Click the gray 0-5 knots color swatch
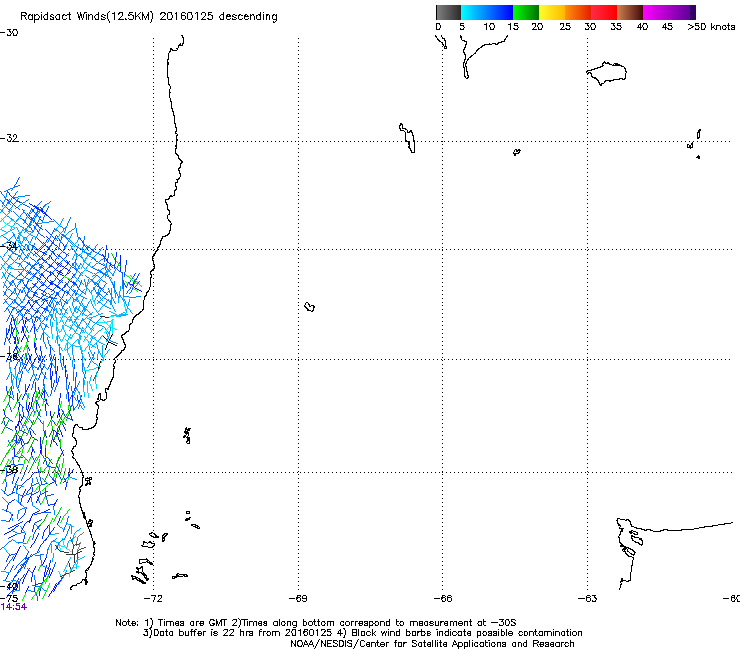The image size is (740, 650). (448, 12)
